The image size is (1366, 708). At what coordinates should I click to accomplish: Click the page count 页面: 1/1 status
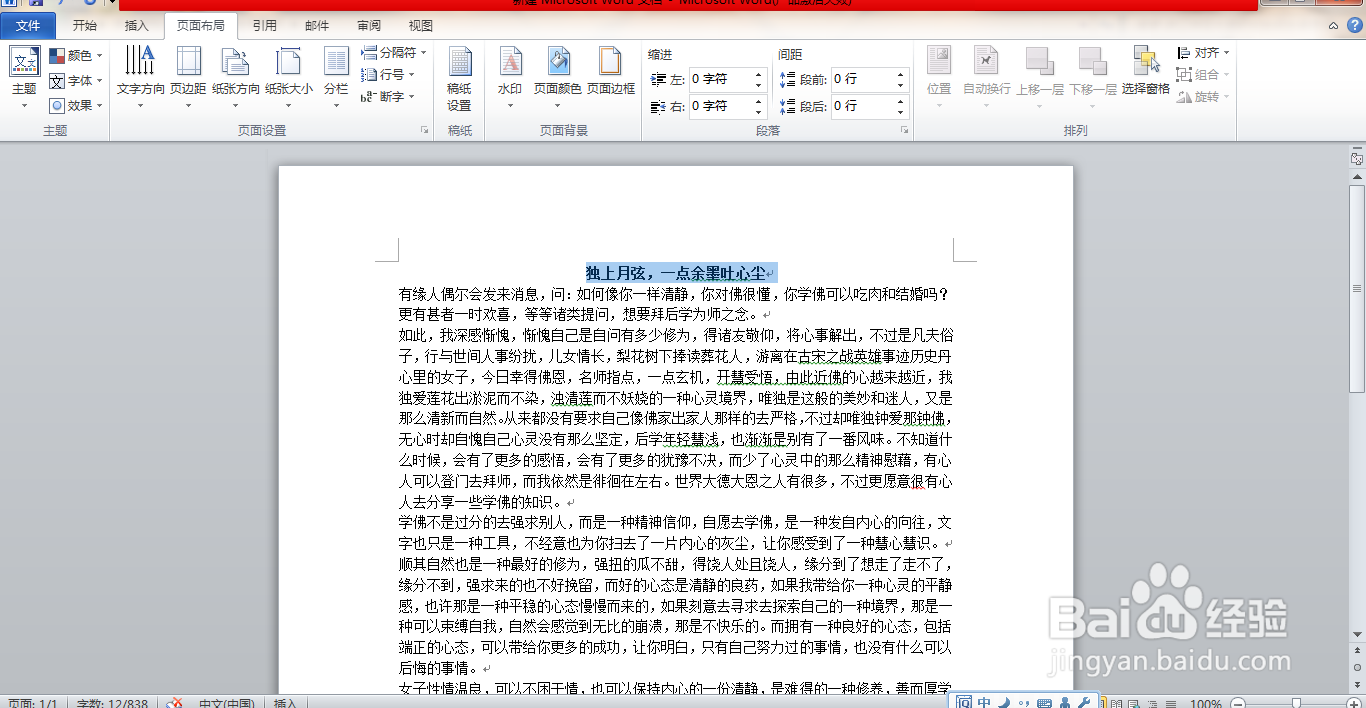tap(33, 704)
